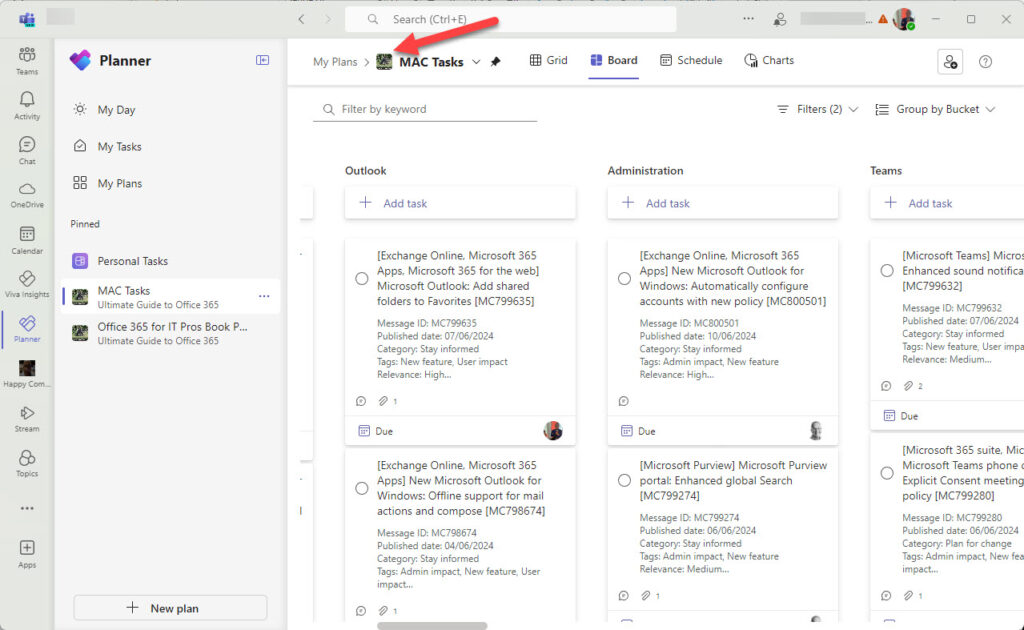The width and height of the screenshot is (1024, 630).
Task: Open the Administration bucket header
Action: click(x=645, y=170)
